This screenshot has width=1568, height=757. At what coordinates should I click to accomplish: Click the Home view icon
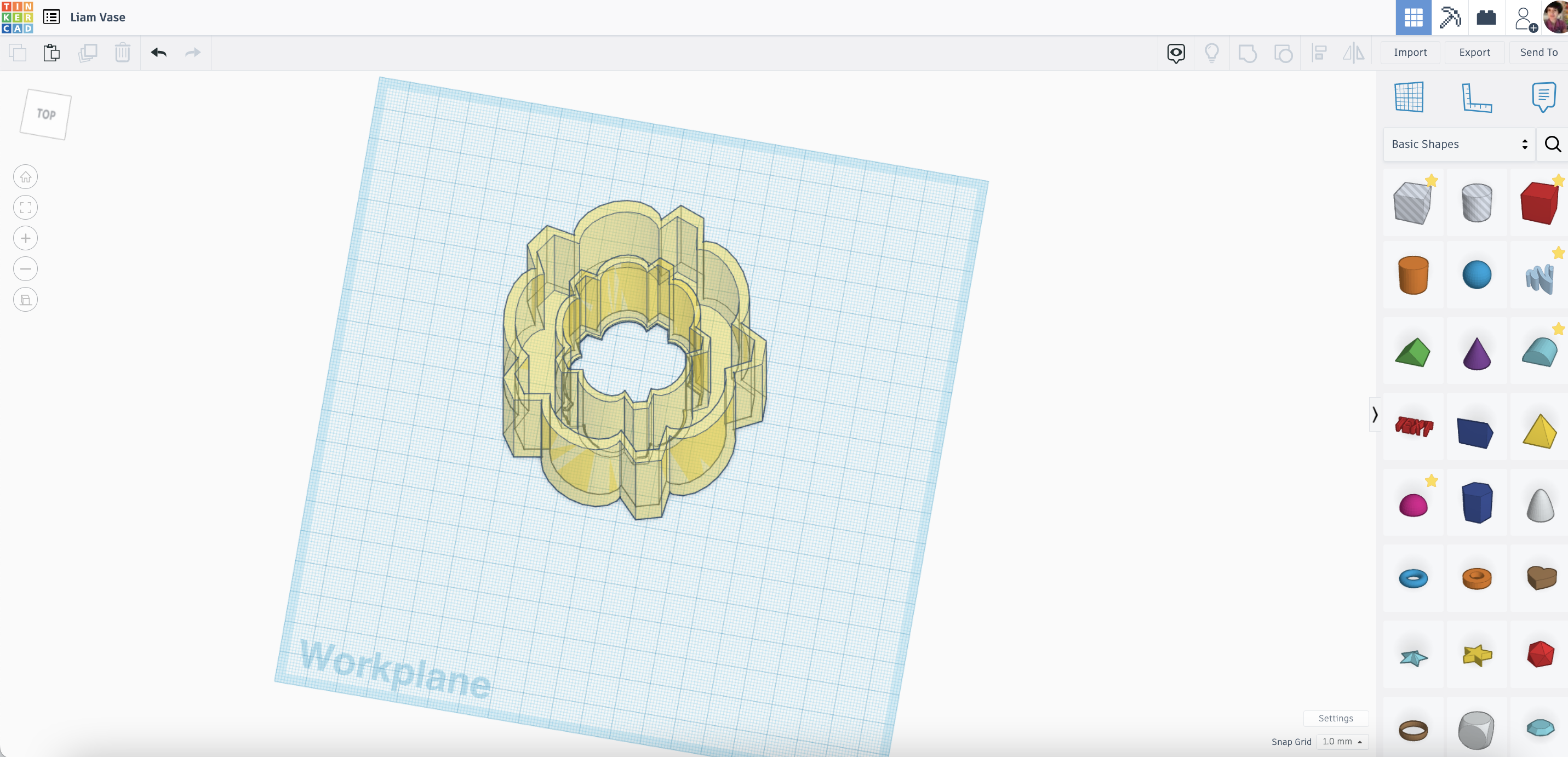pos(26,177)
